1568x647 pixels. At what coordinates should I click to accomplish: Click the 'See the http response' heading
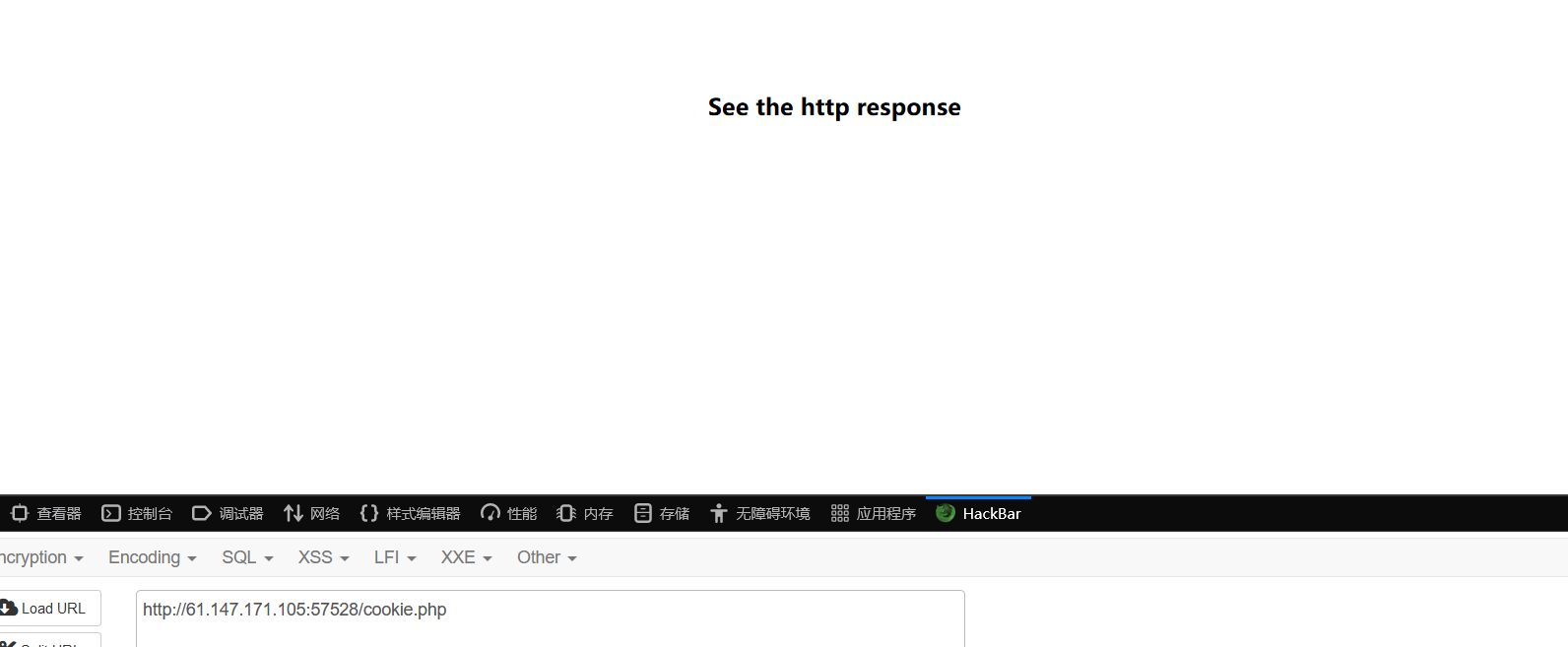tap(834, 107)
